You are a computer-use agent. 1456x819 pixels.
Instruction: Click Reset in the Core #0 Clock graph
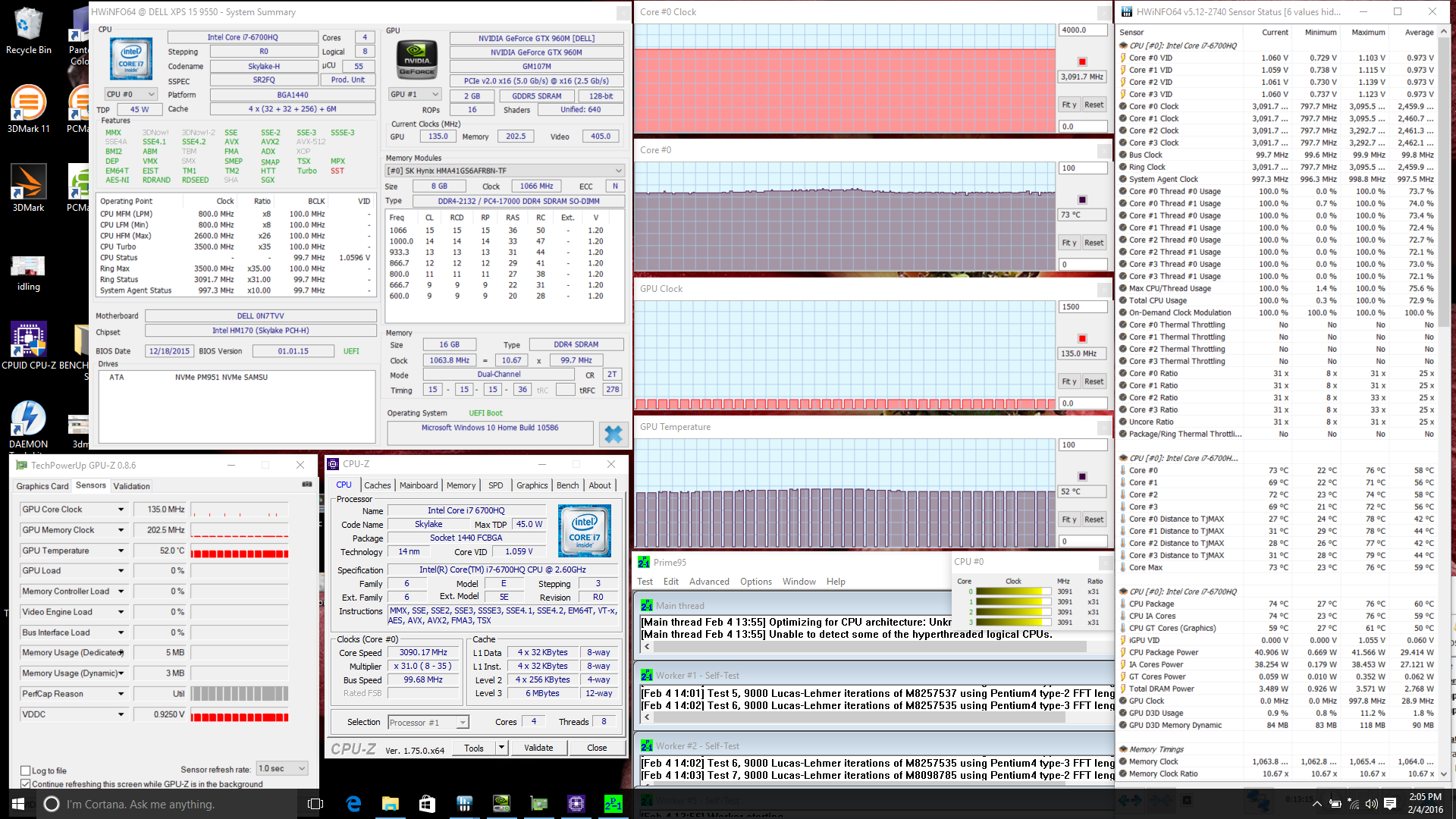pos(1094,105)
